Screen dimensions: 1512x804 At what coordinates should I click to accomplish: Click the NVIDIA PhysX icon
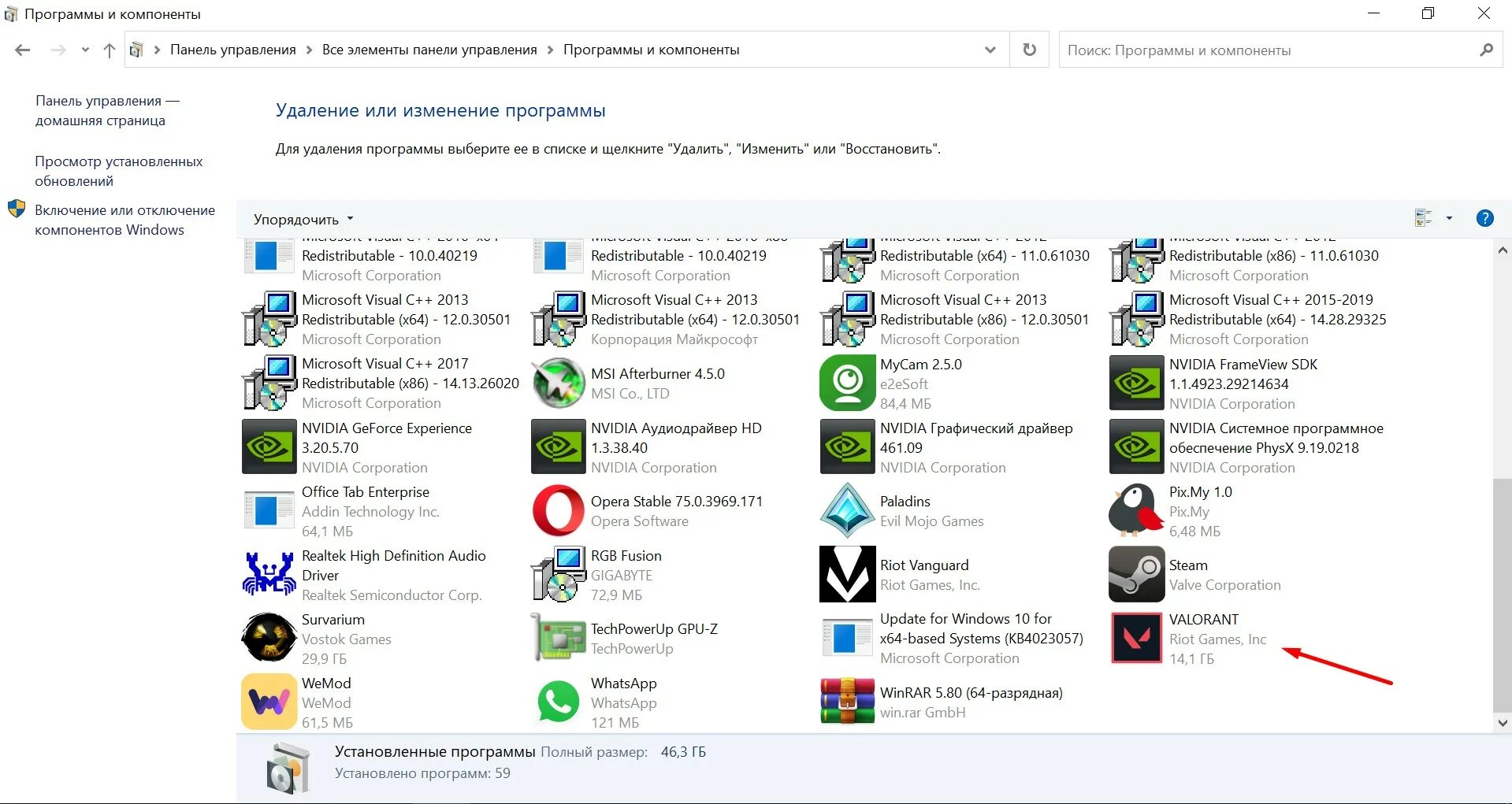click(1136, 446)
